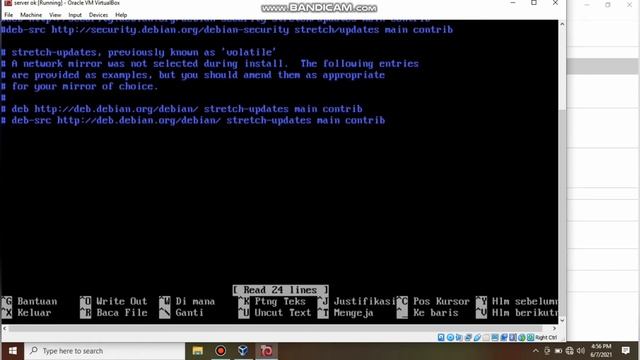Viewport: 640px width, 360px height.
Task: Click the '^J Justifikasi' shortcut label
Action: [357, 301]
